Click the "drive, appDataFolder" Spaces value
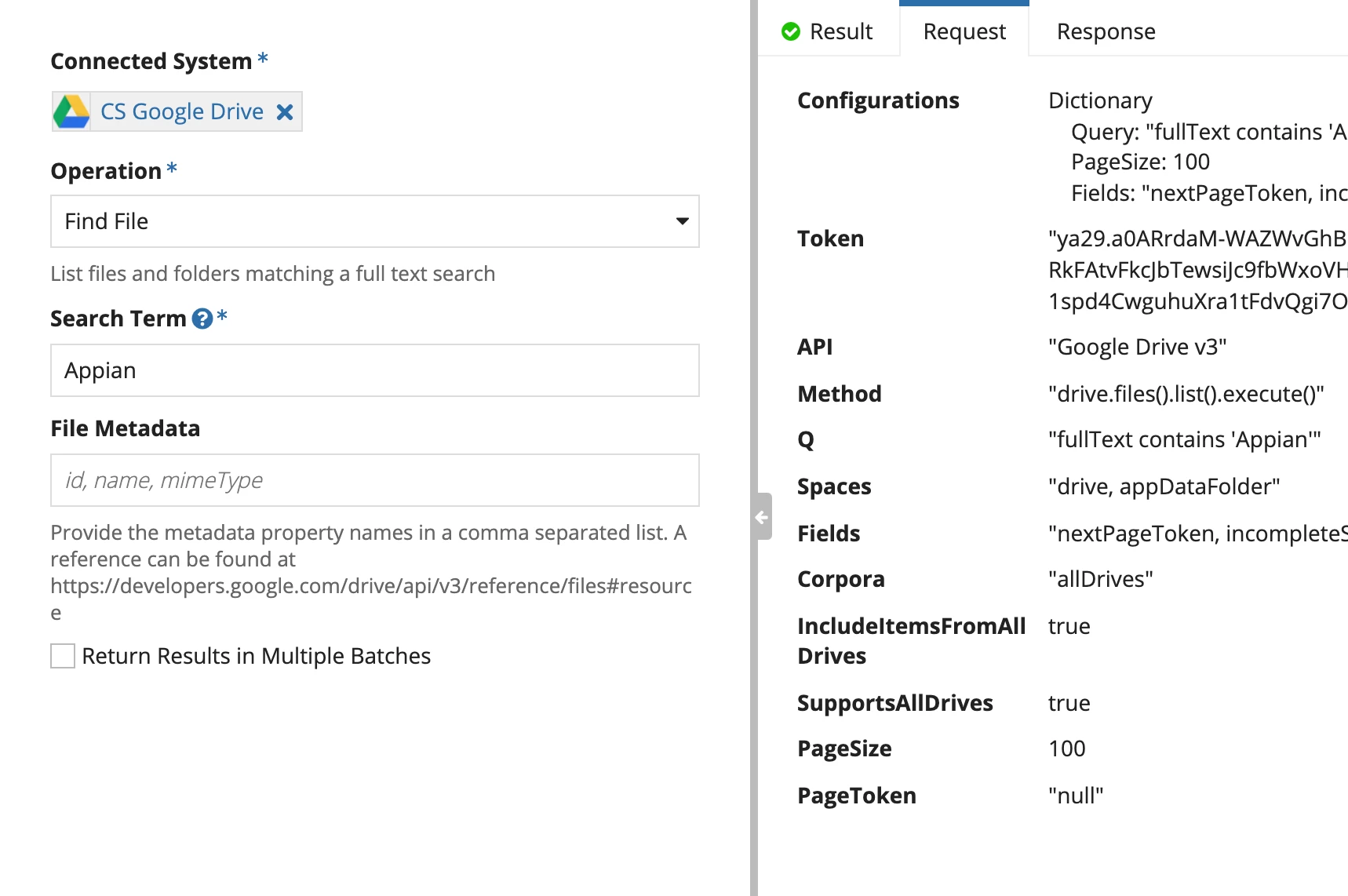Image resolution: width=1348 pixels, height=896 pixels. point(1164,486)
